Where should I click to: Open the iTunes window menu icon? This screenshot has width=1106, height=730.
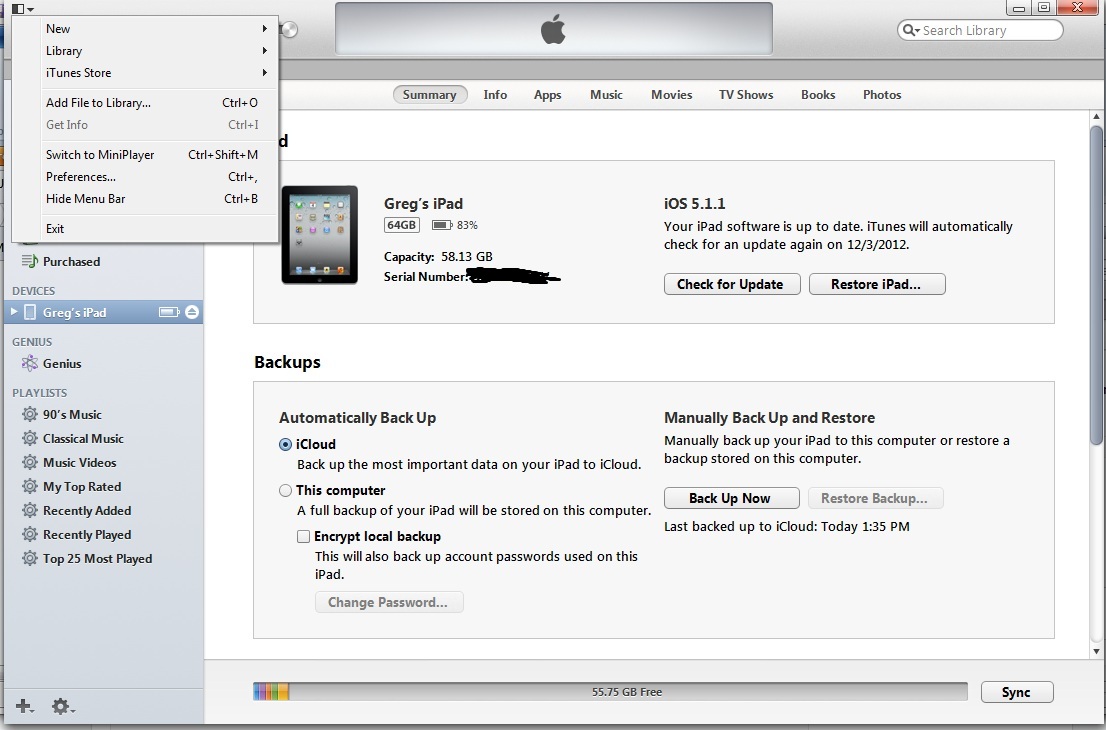pos(22,8)
